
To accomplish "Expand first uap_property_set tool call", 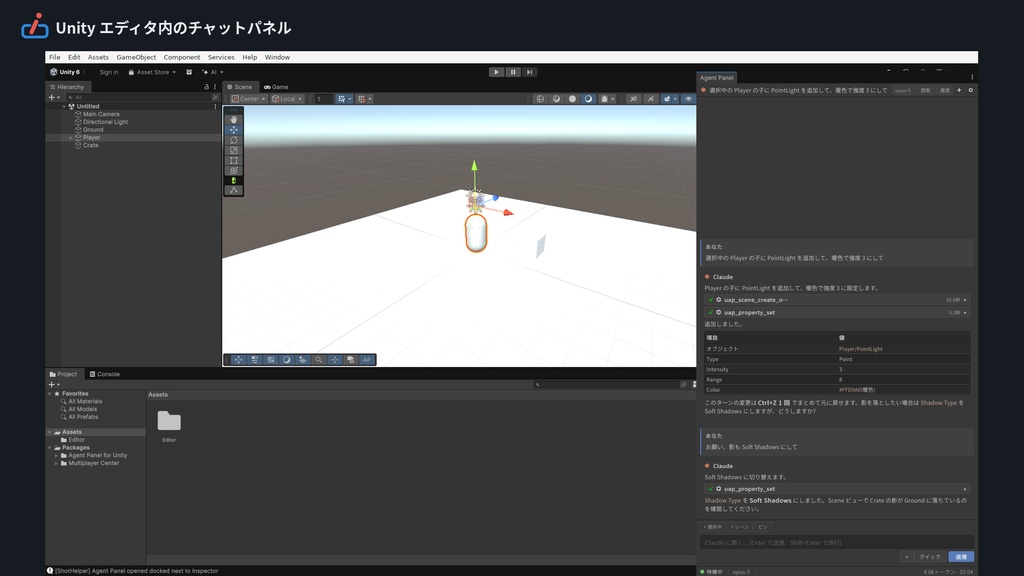I will coord(965,313).
